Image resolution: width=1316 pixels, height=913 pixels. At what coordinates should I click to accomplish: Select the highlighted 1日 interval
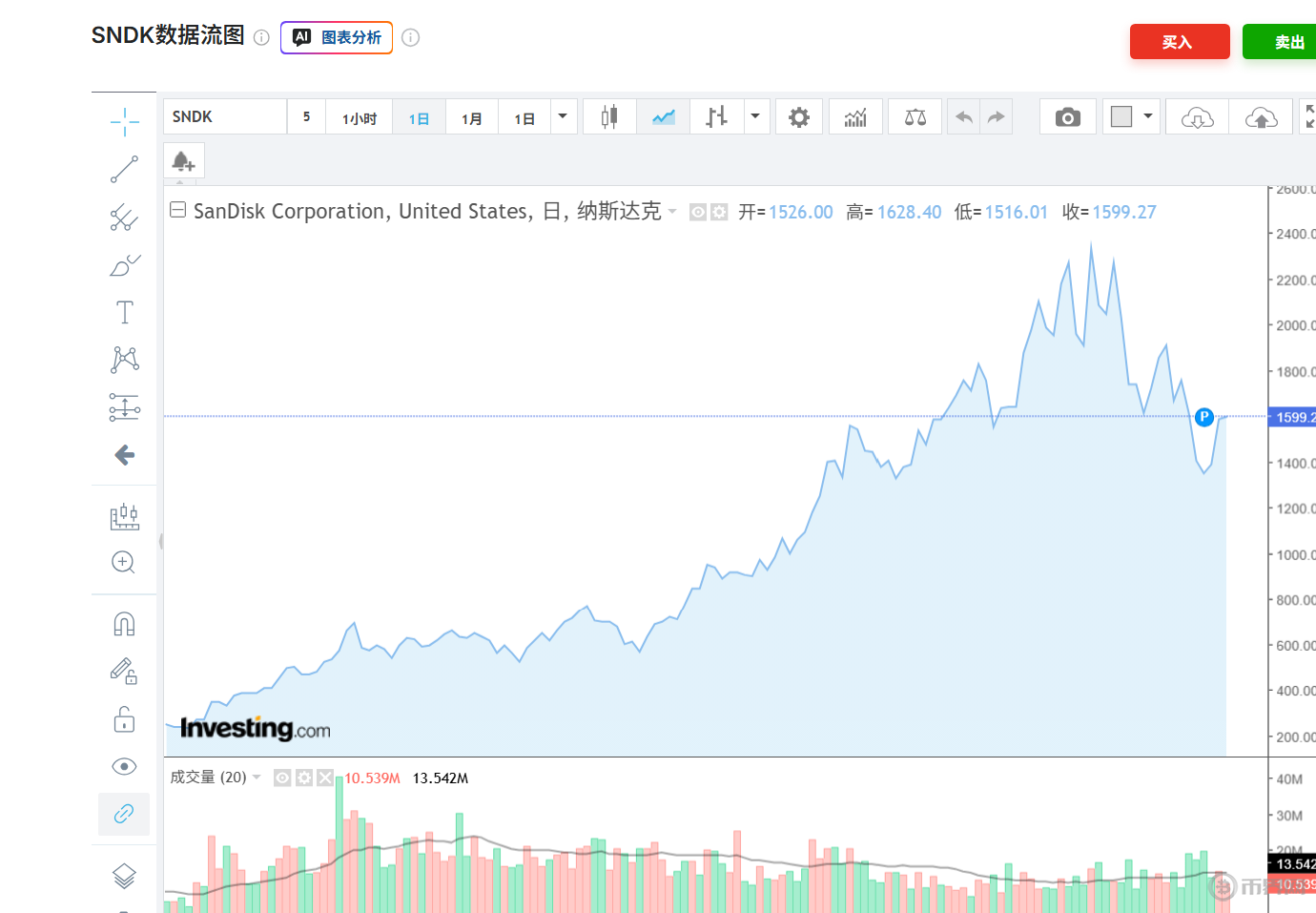[419, 117]
